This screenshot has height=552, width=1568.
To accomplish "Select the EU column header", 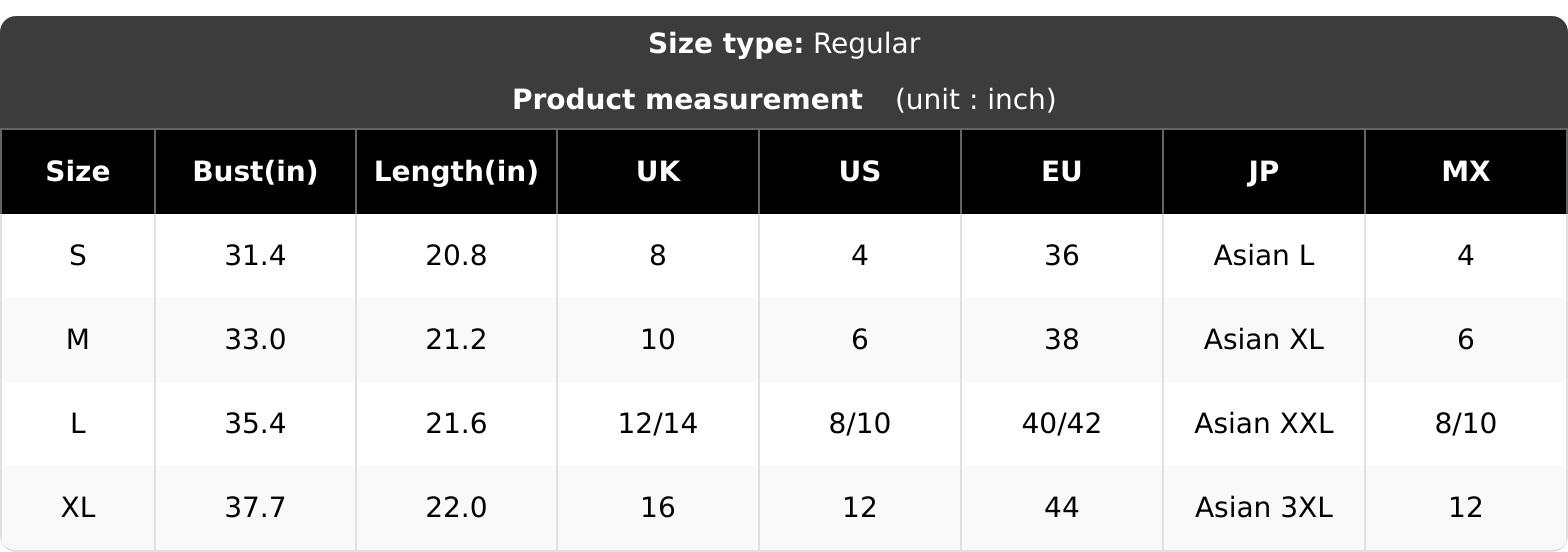I will 1062,172.
